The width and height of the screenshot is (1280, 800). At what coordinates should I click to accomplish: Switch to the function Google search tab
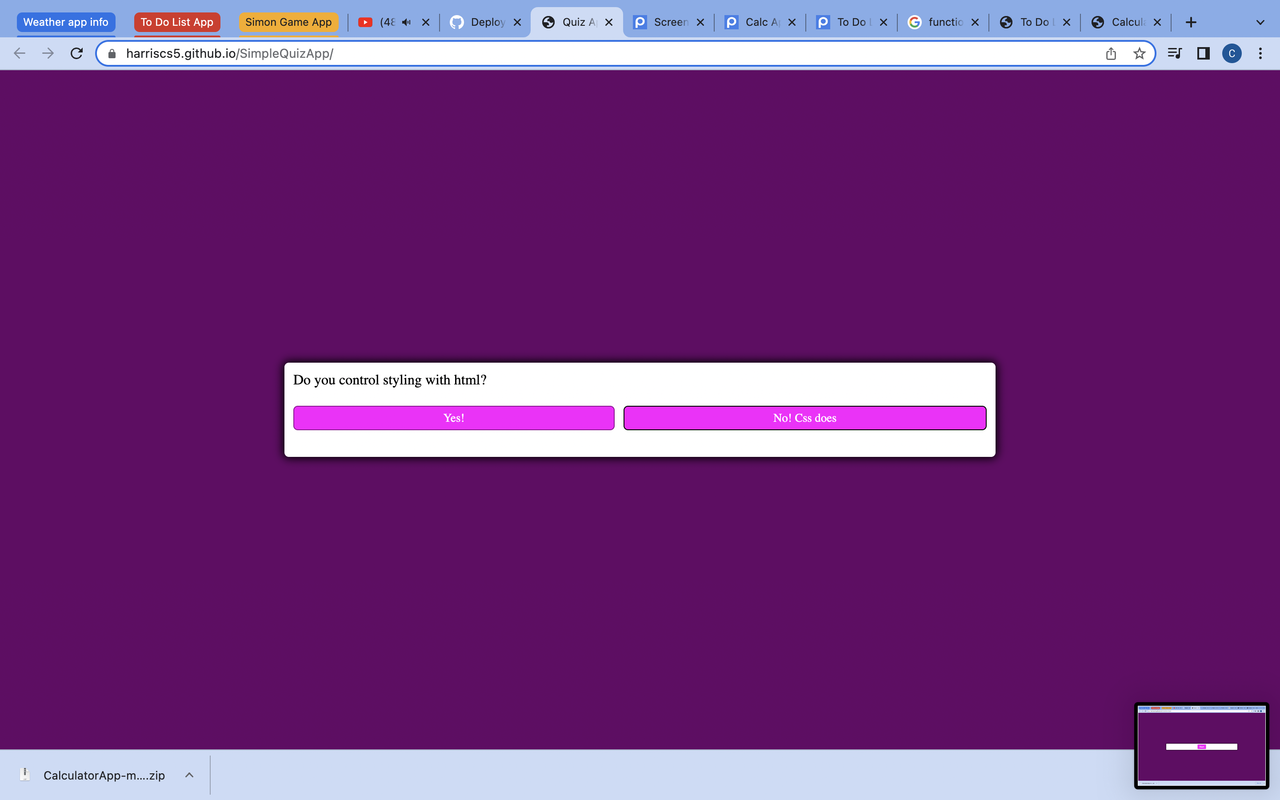[940, 21]
